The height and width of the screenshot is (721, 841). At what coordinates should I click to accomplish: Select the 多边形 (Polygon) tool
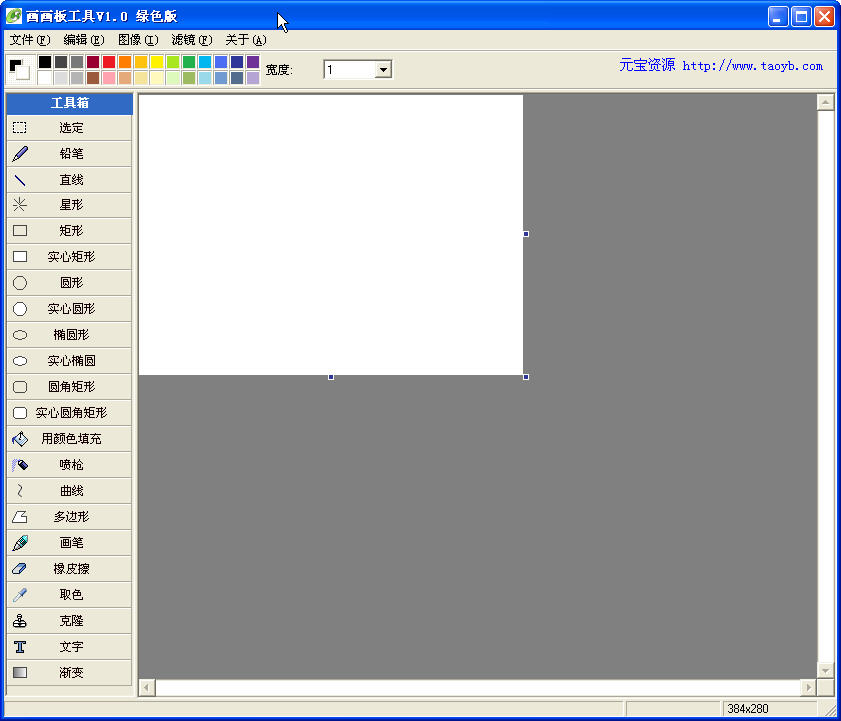68,516
